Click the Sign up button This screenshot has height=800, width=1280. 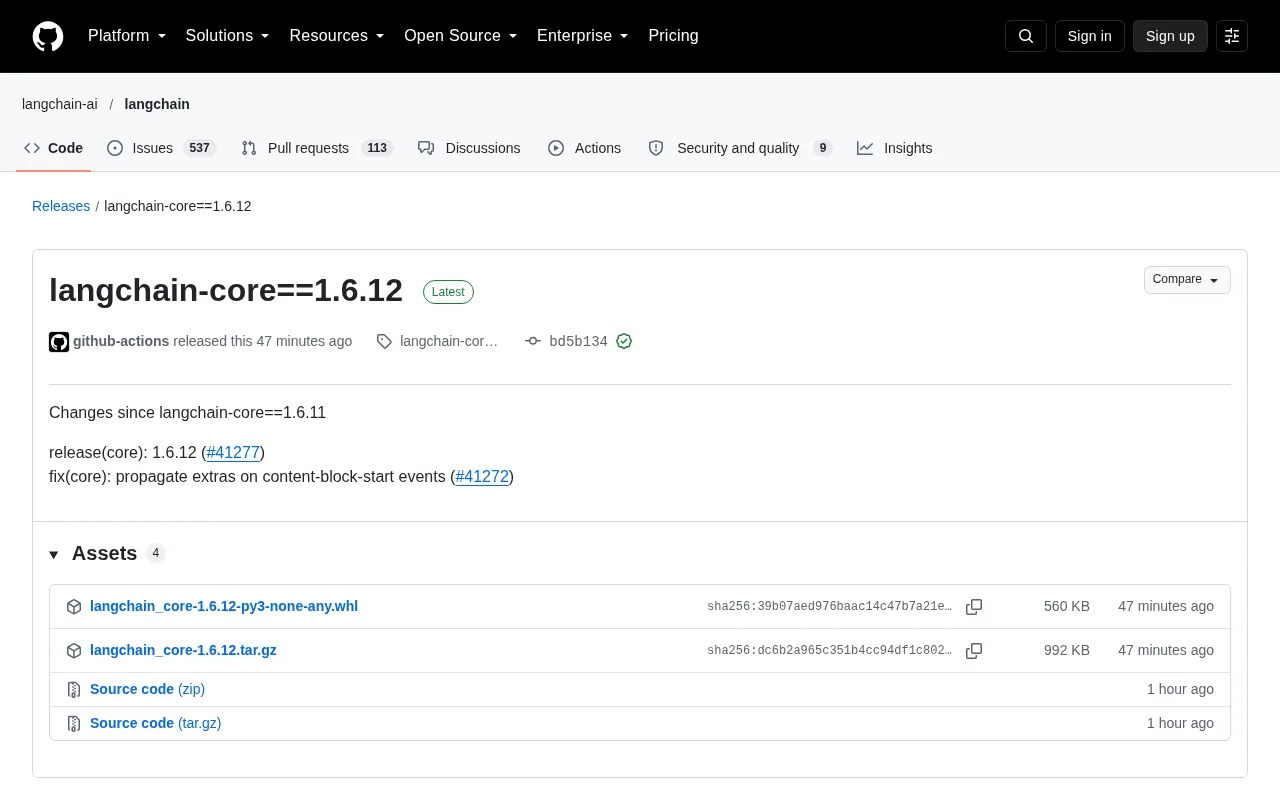tap(1170, 36)
